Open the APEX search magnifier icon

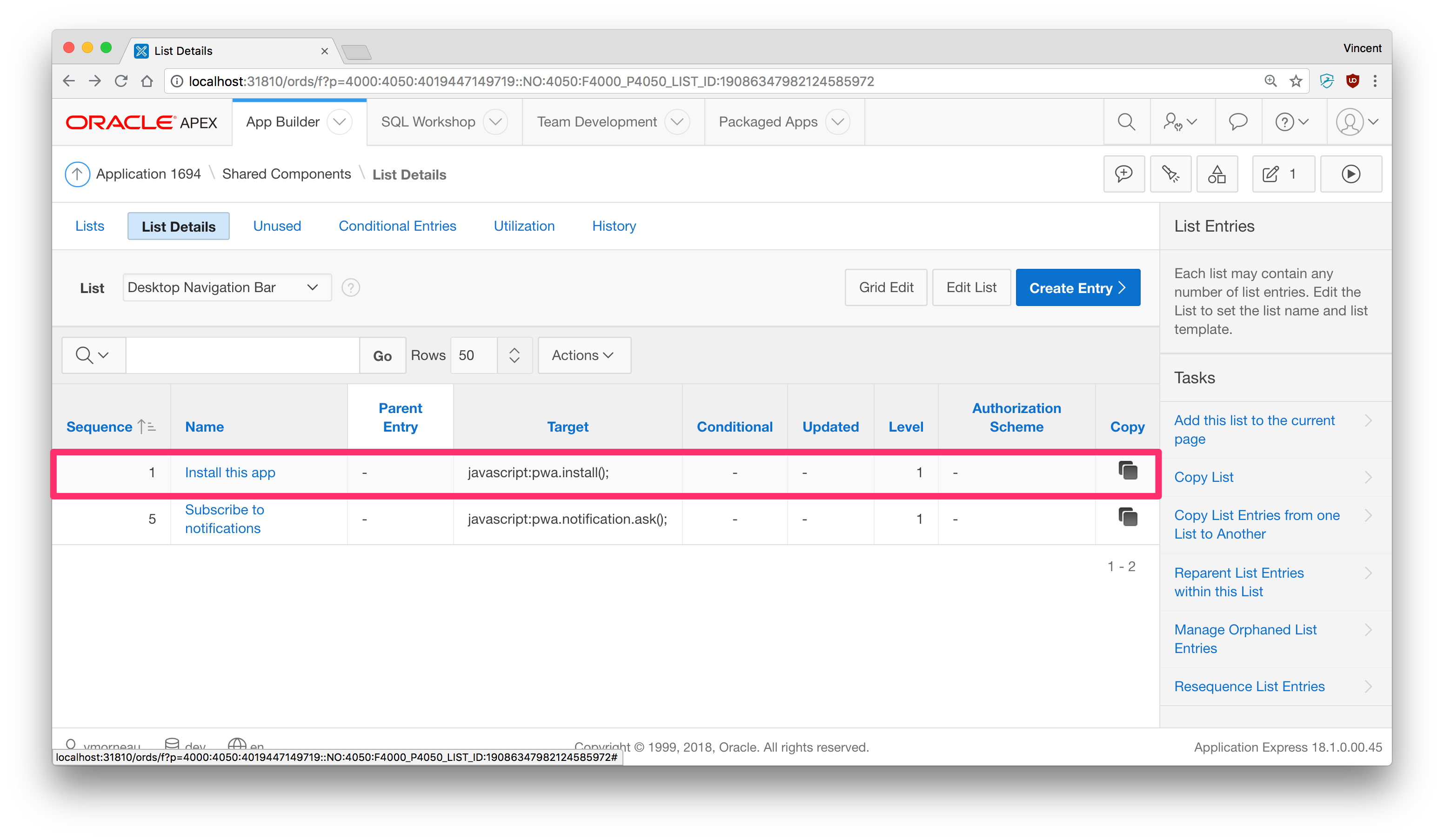pyautogui.click(x=1126, y=122)
